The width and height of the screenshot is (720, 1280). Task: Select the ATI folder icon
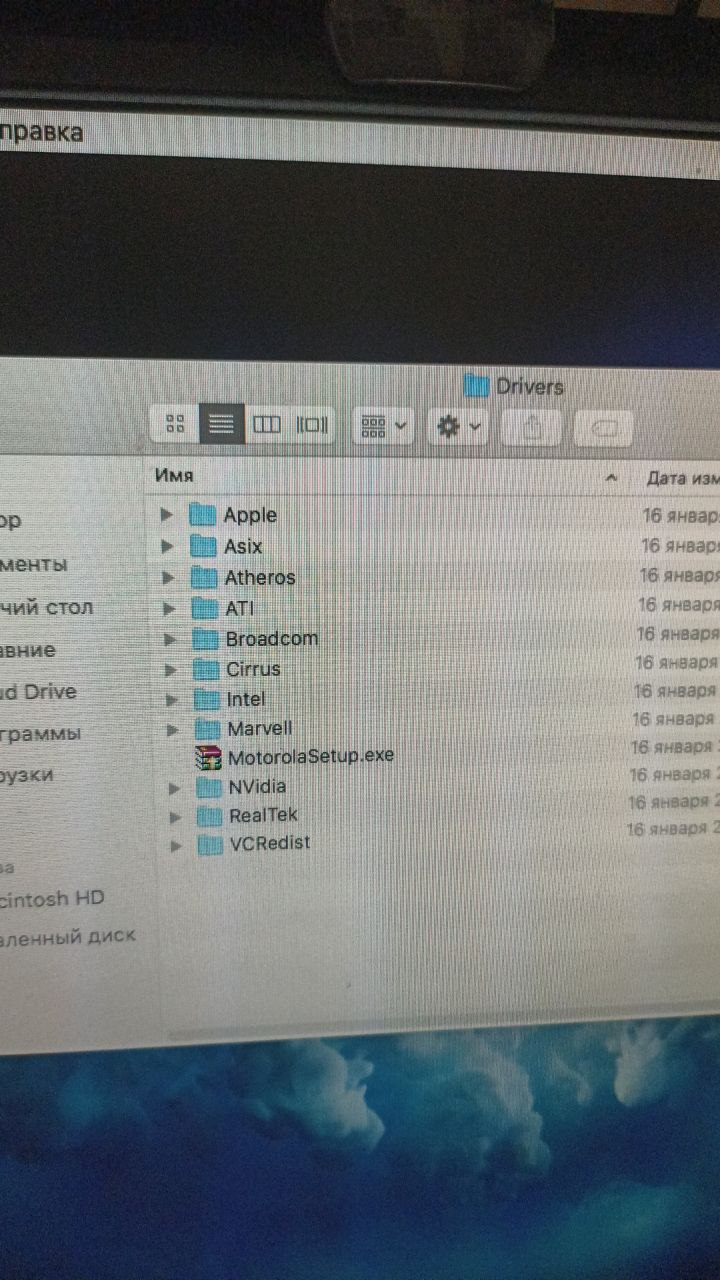tap(206, 607)
